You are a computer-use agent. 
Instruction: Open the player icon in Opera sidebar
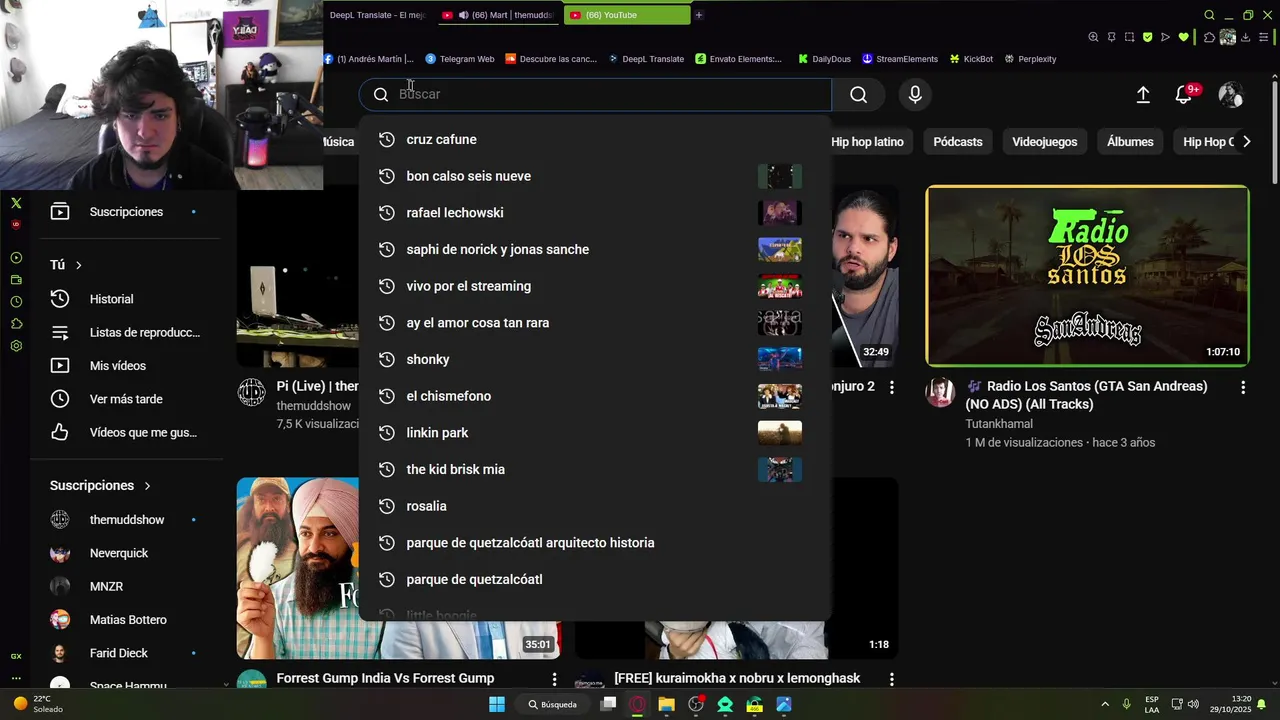16,258
